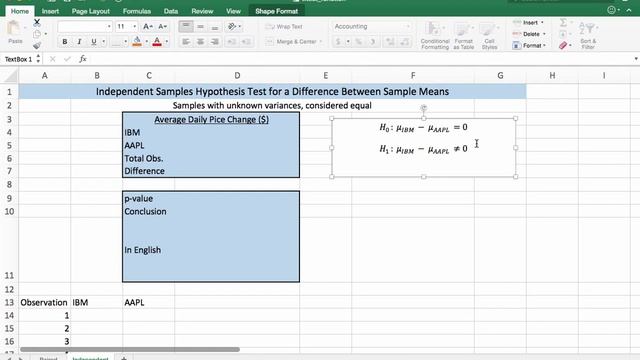Image resolution: width=640 pixels, height=360 pixels.
Task: Open Format as Table
Action: pyautogui.click(x=463, y=36)
